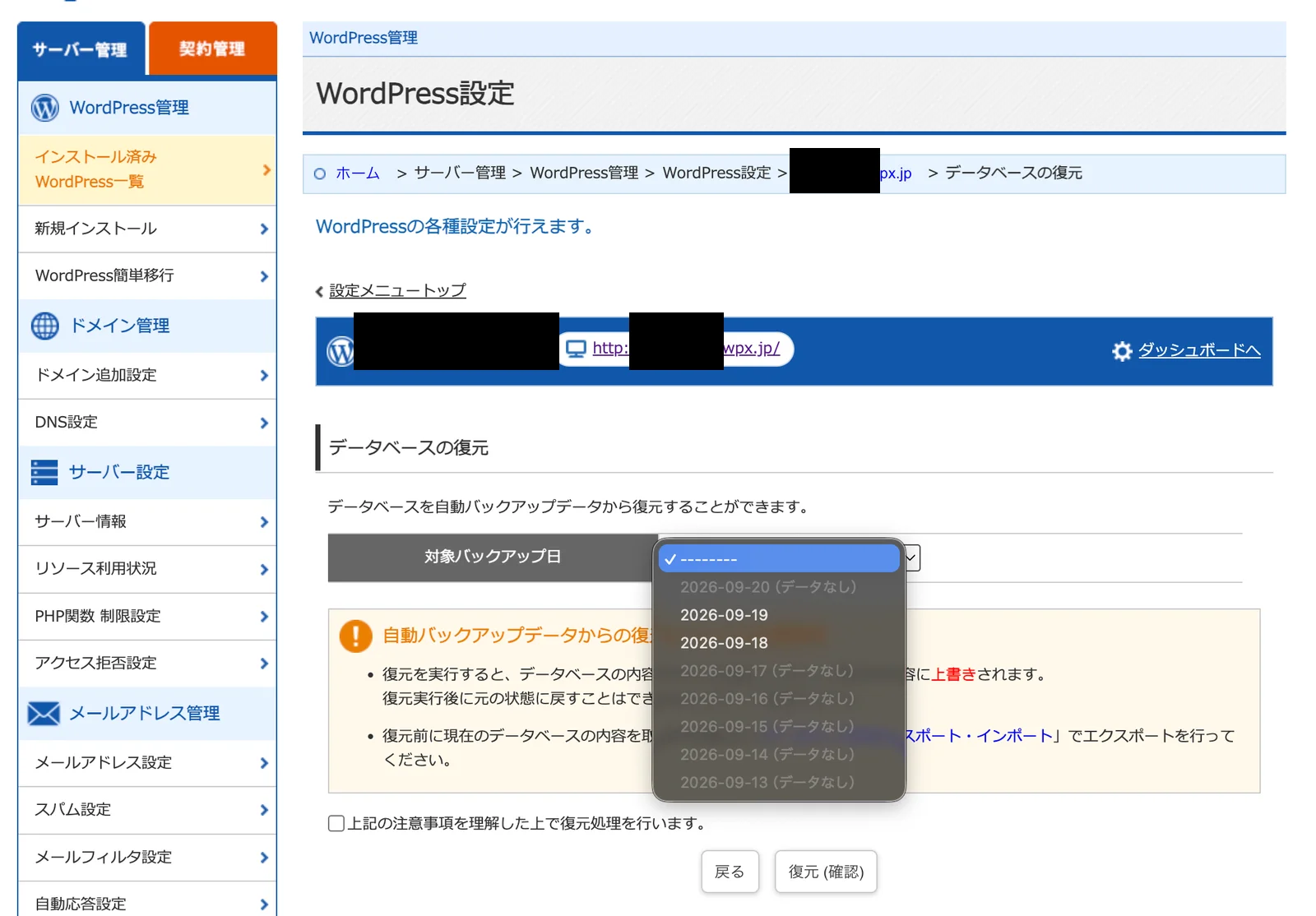
Task: Click the データベースの復元 section heading
Action: point(409,447)
